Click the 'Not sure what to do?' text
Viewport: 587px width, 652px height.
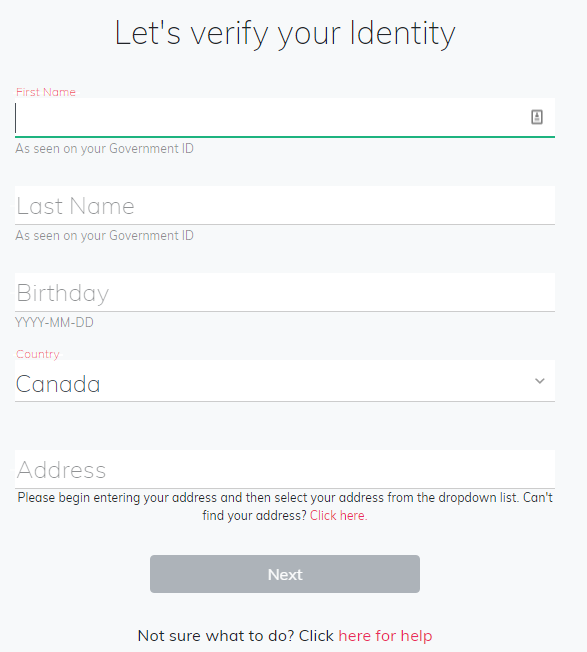point(216,636)
